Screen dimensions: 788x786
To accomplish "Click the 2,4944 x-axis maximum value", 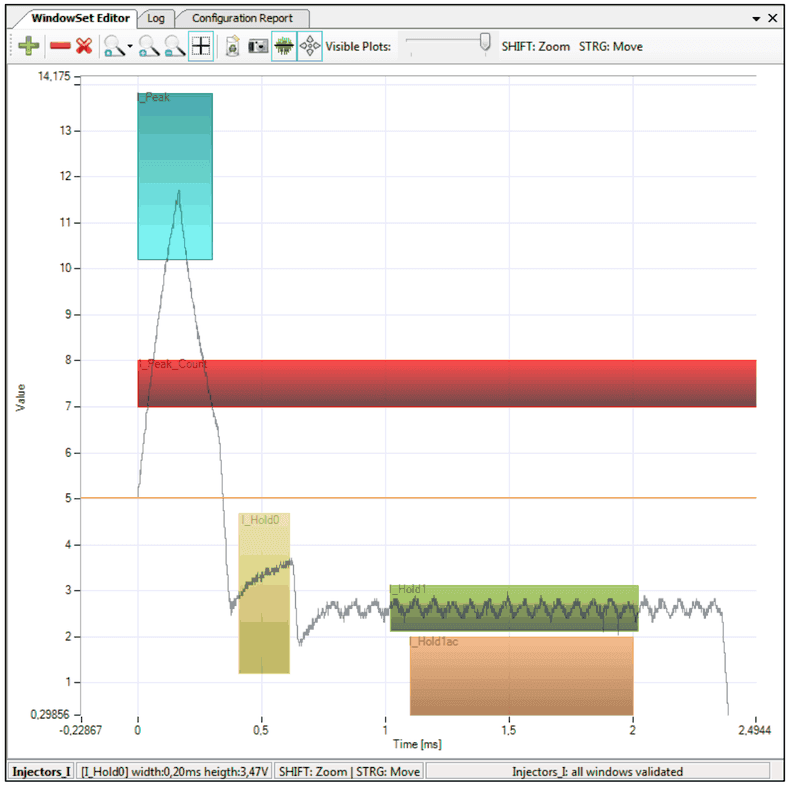I will tap(754, 730).
